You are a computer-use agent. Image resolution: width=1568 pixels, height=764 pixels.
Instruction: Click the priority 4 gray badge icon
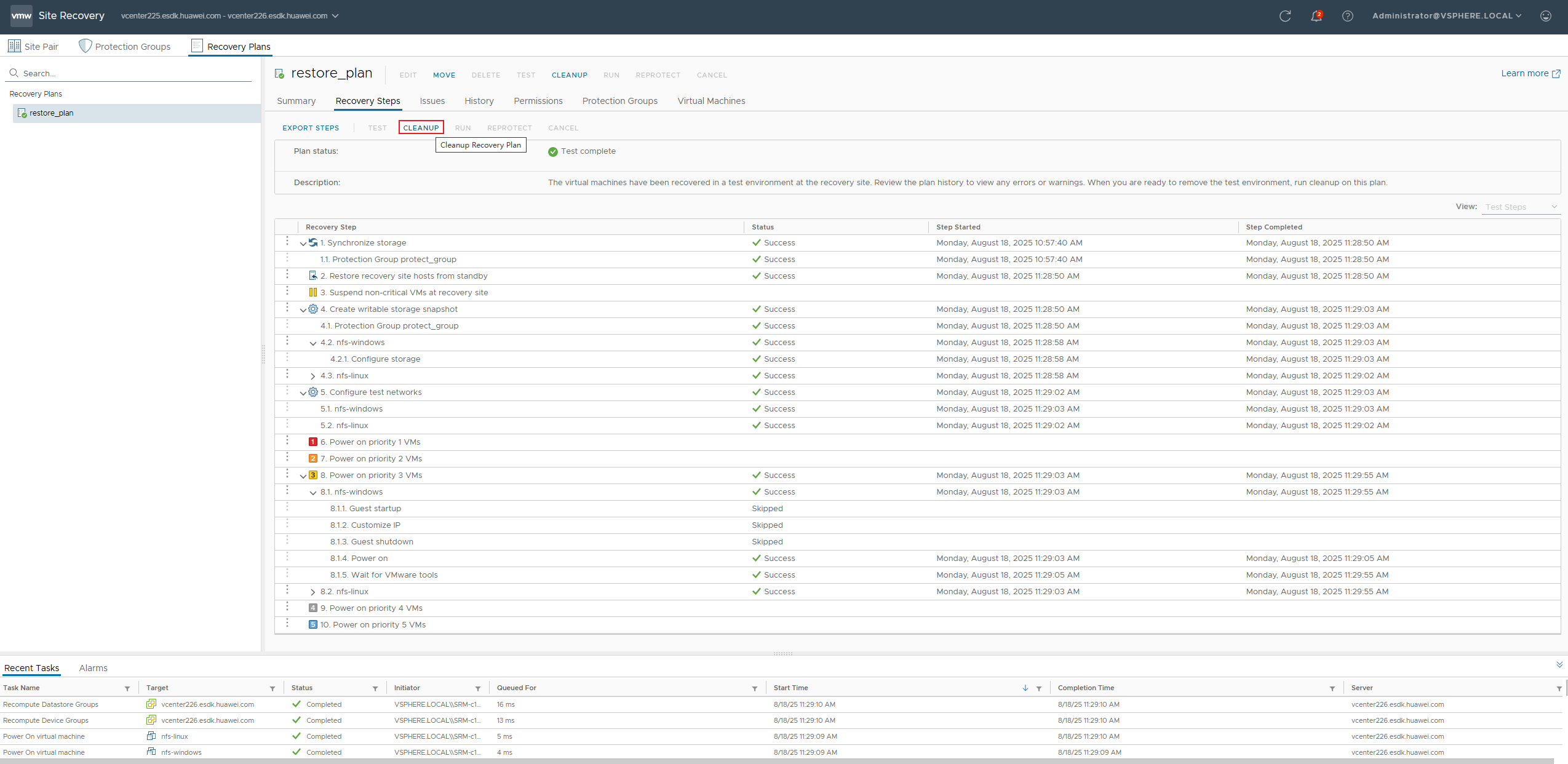click(313, 608)
